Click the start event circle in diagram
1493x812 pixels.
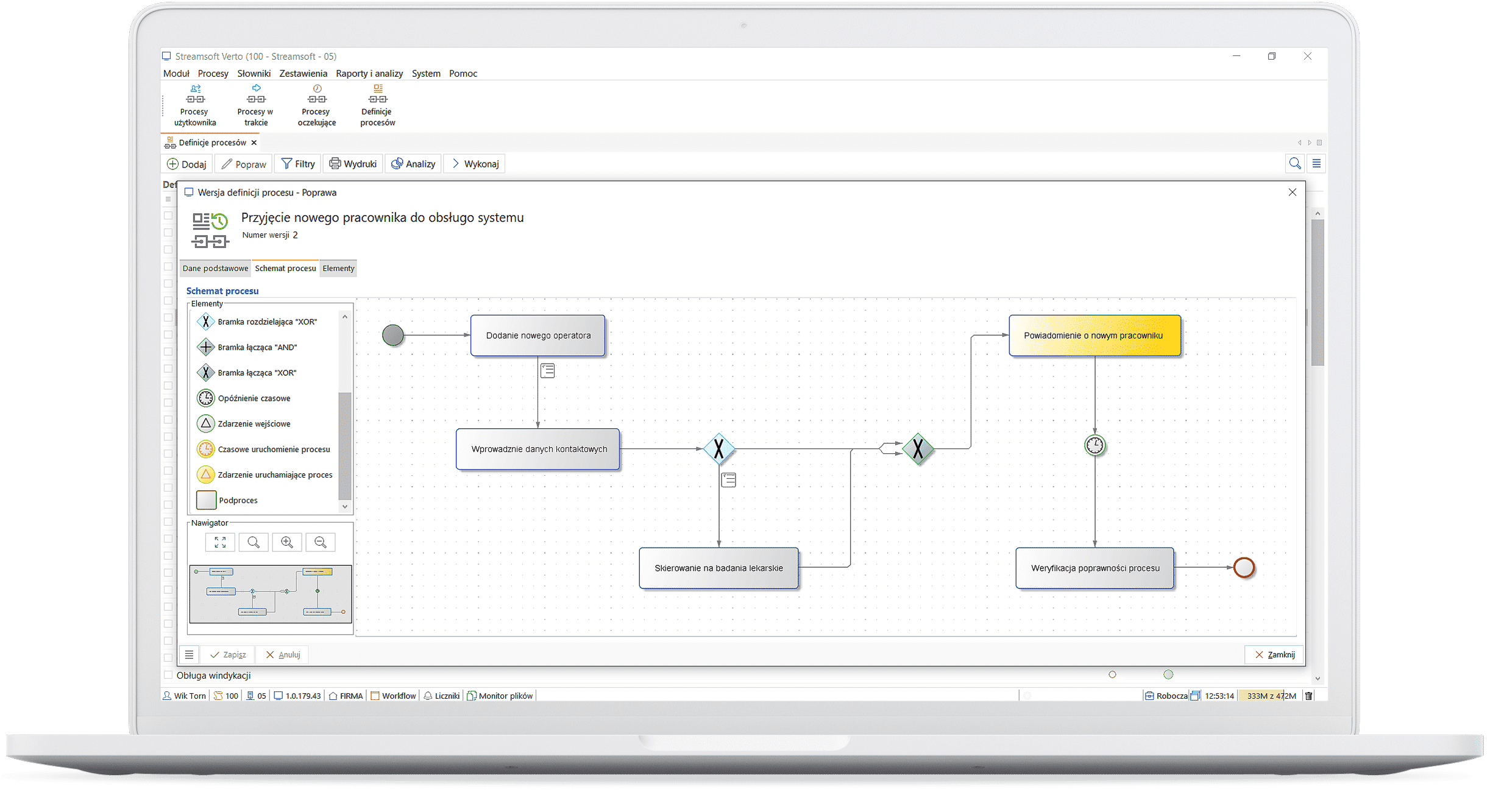[393, 335]
